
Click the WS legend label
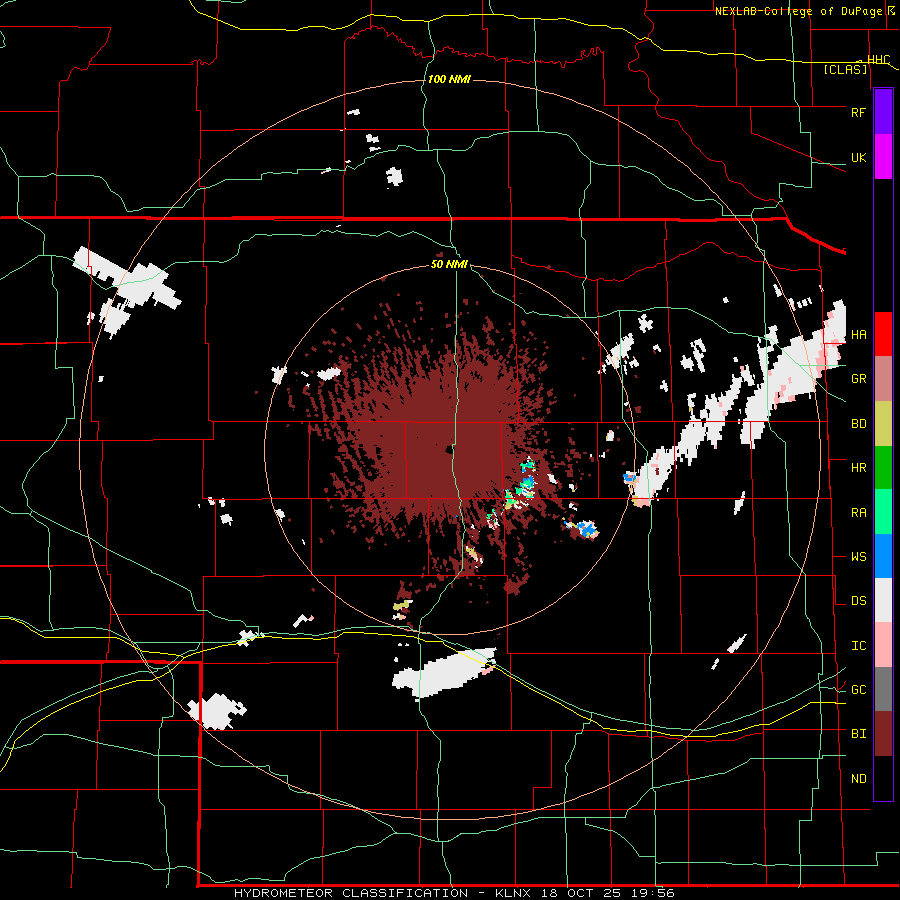[x=858, y=557]
